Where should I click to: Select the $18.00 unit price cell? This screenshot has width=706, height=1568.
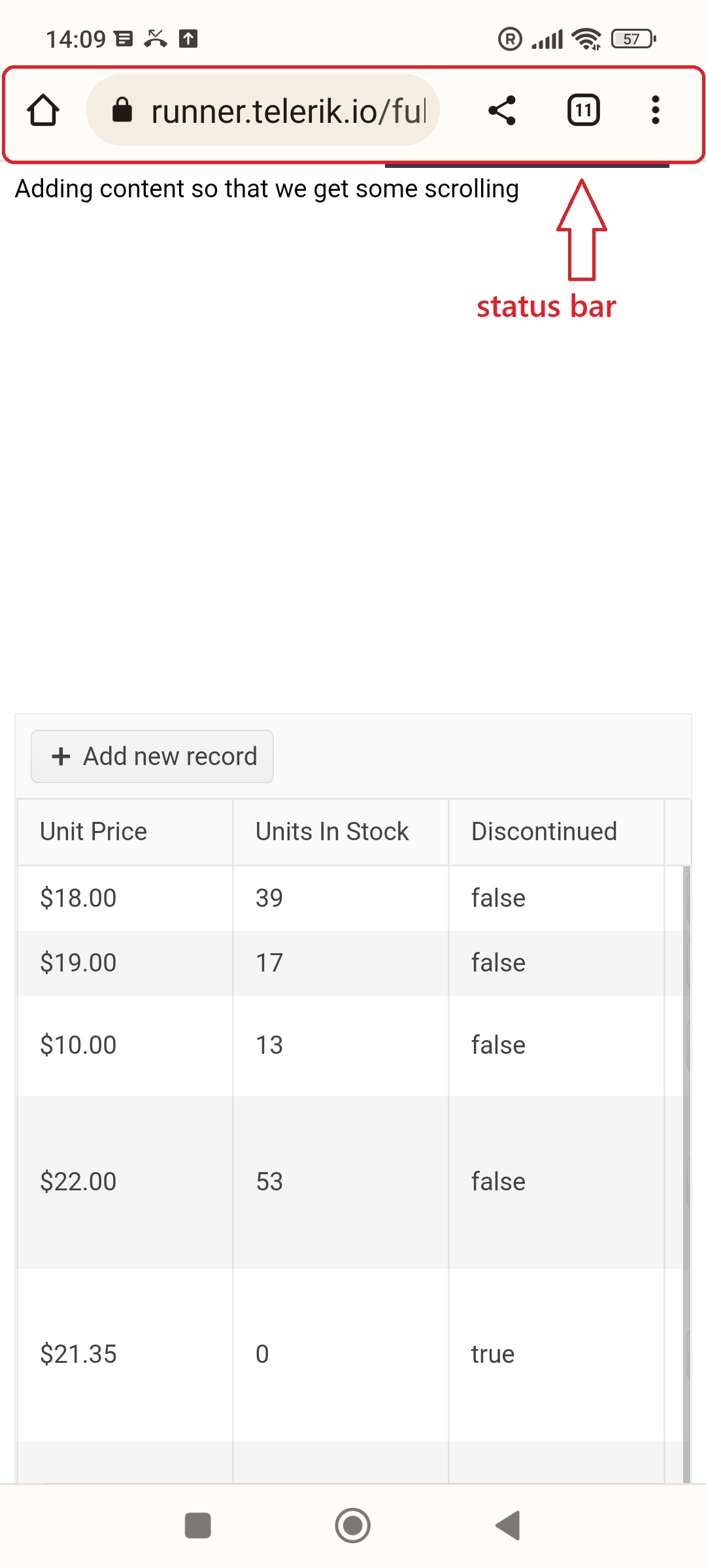click(78, 898)
